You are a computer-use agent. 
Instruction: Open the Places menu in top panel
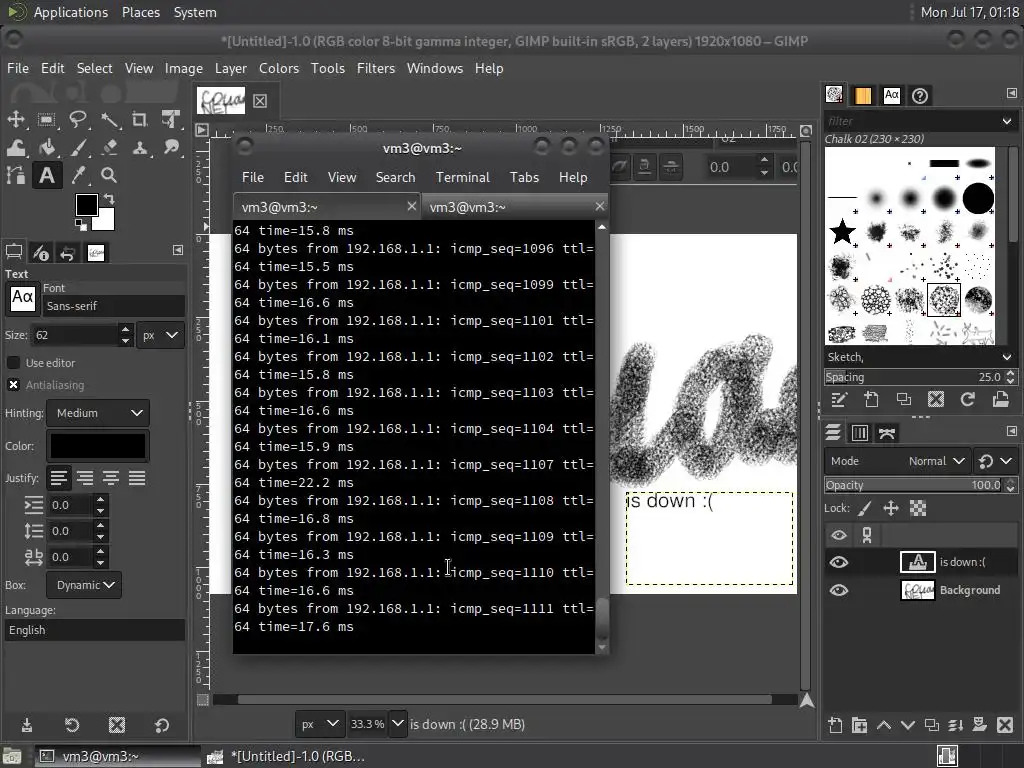140,12
